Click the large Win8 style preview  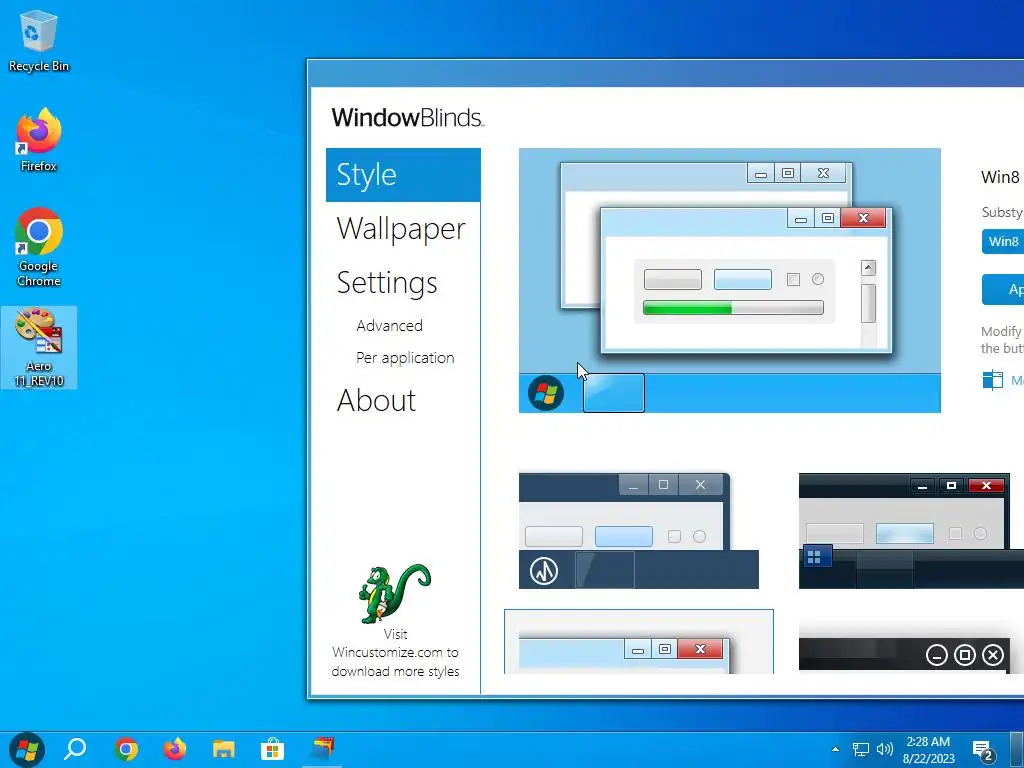pos(729,281)
